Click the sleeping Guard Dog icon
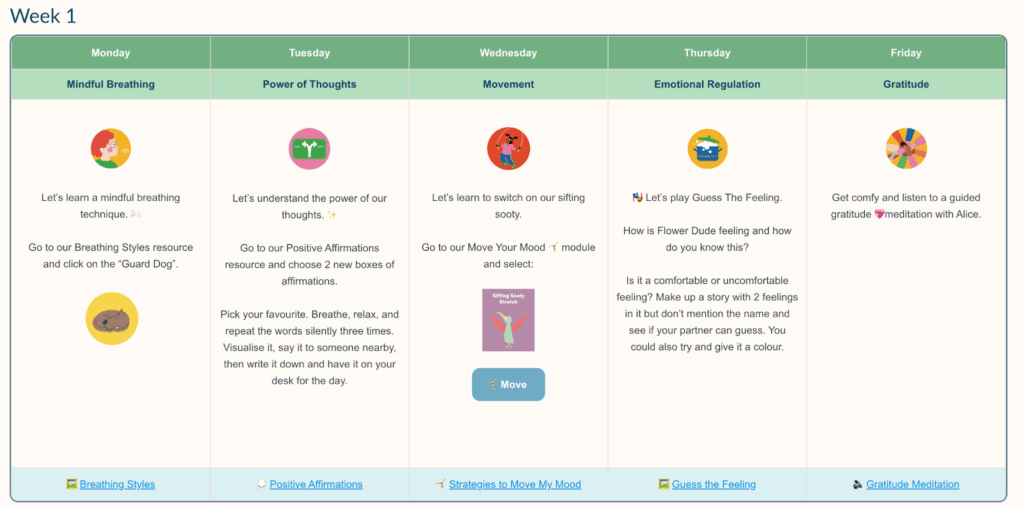1024x506 pixels. pyautogui.click(x=111, y=318)
